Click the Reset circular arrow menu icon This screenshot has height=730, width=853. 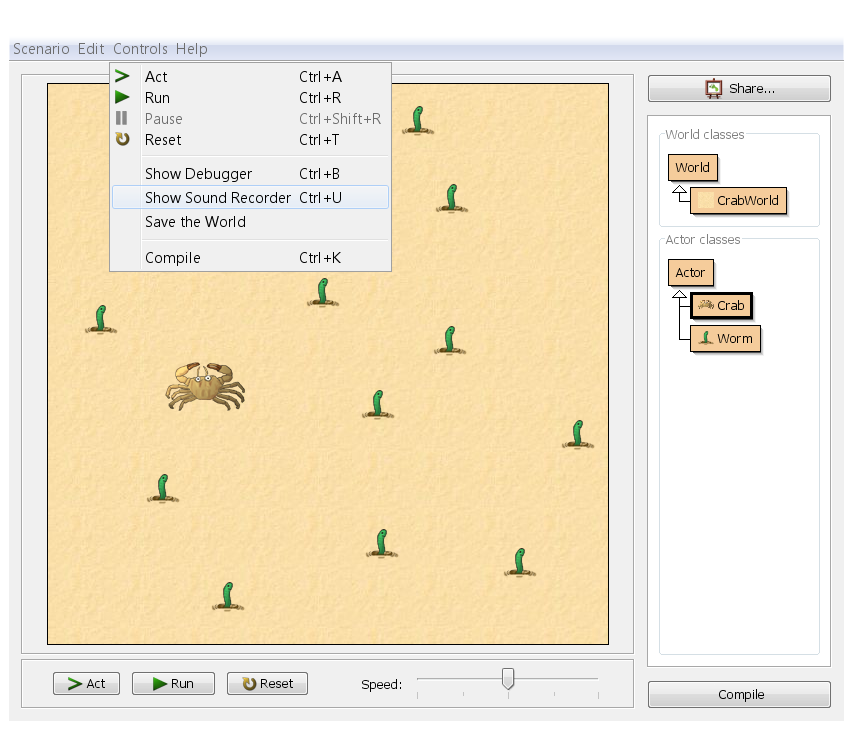tap(122, 140)
